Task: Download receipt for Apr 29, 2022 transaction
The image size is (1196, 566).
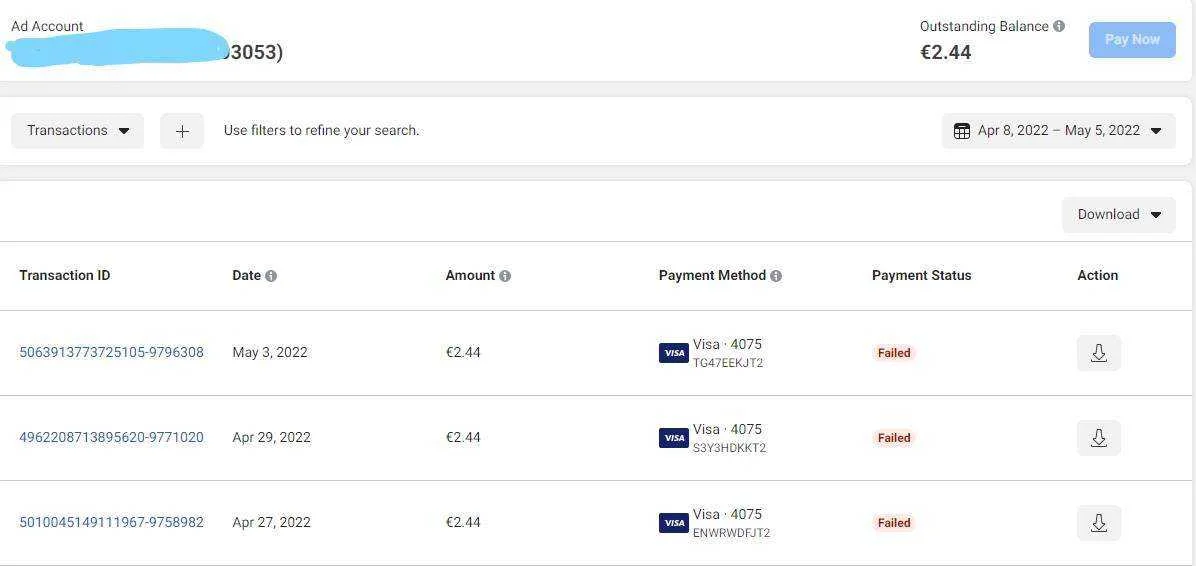Action: [1098, 438]
